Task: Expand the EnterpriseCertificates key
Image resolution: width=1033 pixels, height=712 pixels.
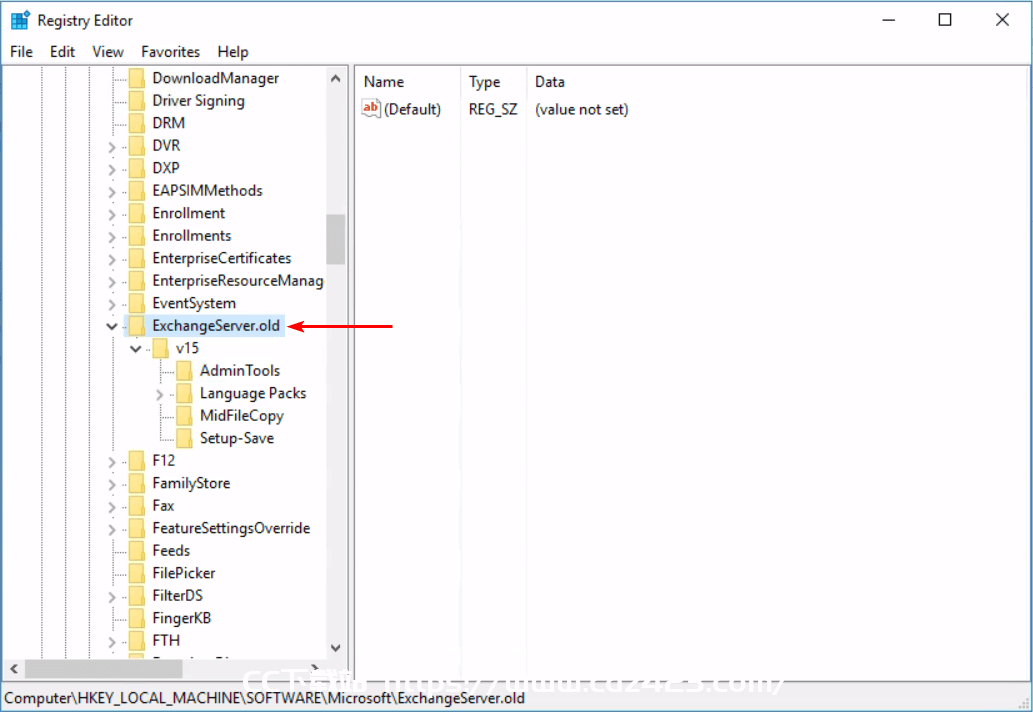Action: (112, 260)
